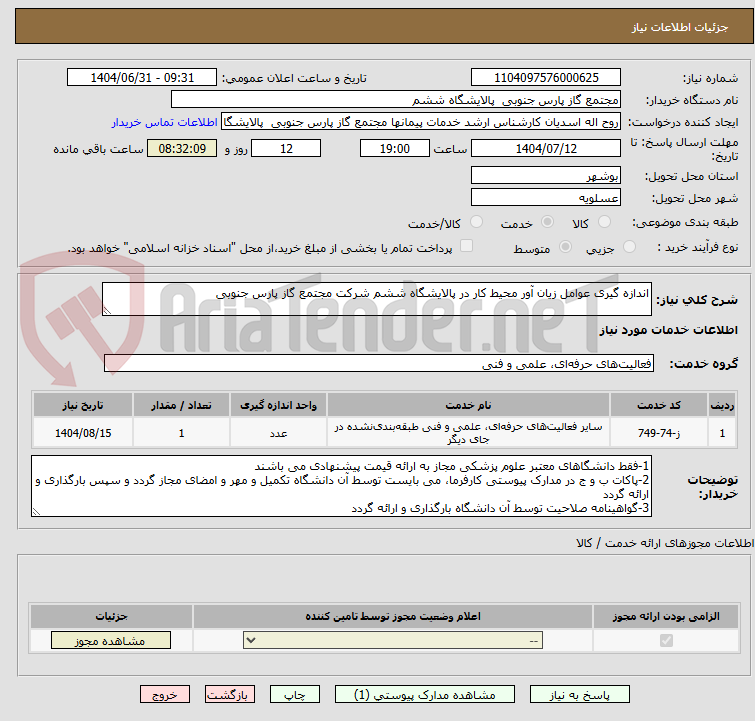Click the deadline date field 1404/07/12
The image size is (755, 721).
(546, 148)
